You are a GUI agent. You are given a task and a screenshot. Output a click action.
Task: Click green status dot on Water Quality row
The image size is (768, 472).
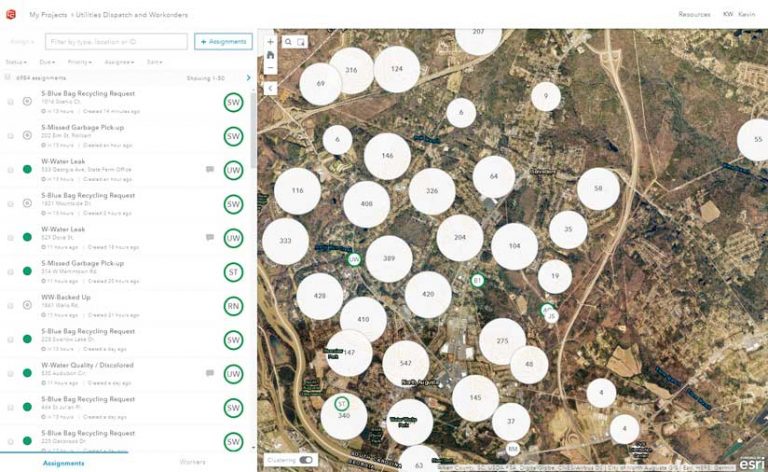(x=27, y=373)
